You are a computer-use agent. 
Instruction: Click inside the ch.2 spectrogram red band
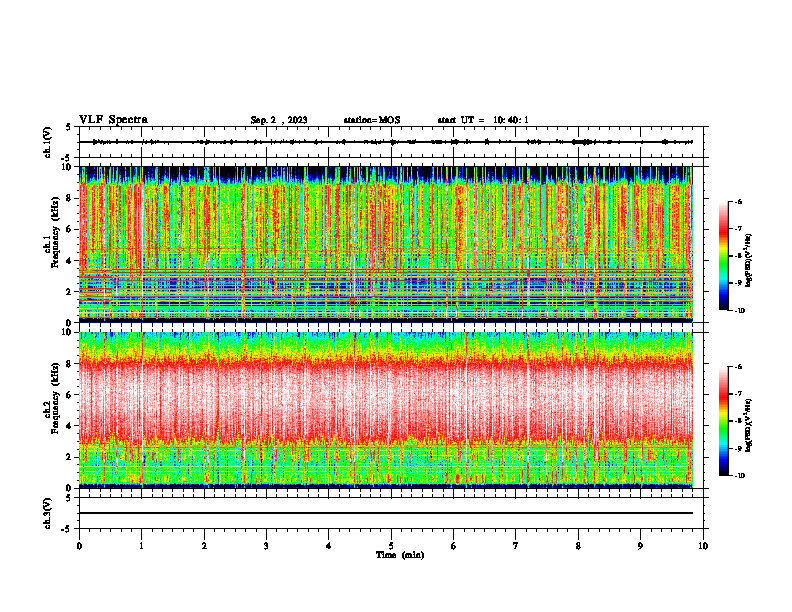(x=385, y=399)
